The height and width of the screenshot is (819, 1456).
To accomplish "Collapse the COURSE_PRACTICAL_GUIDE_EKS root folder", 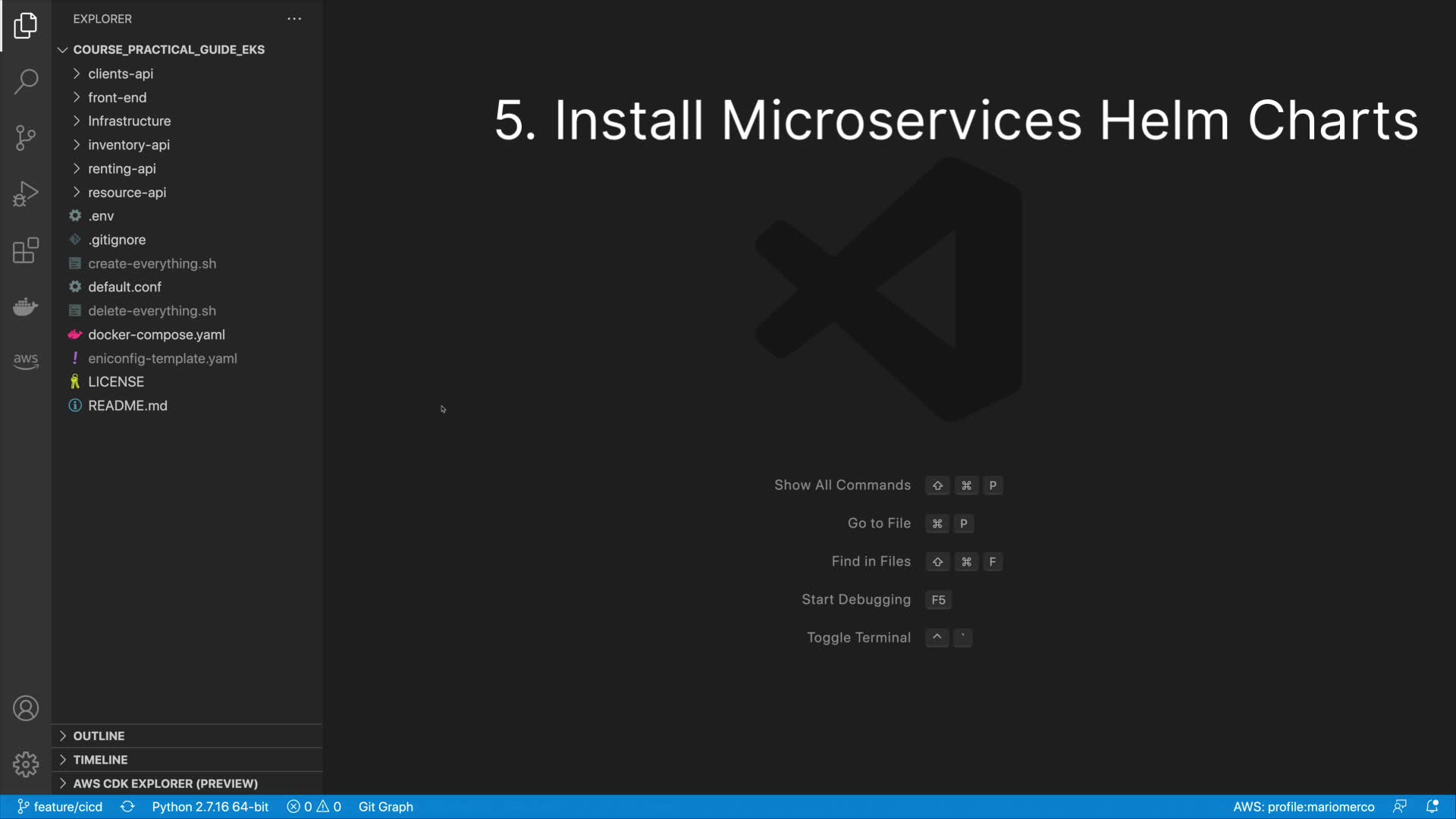I will click(x=168, y=49).
